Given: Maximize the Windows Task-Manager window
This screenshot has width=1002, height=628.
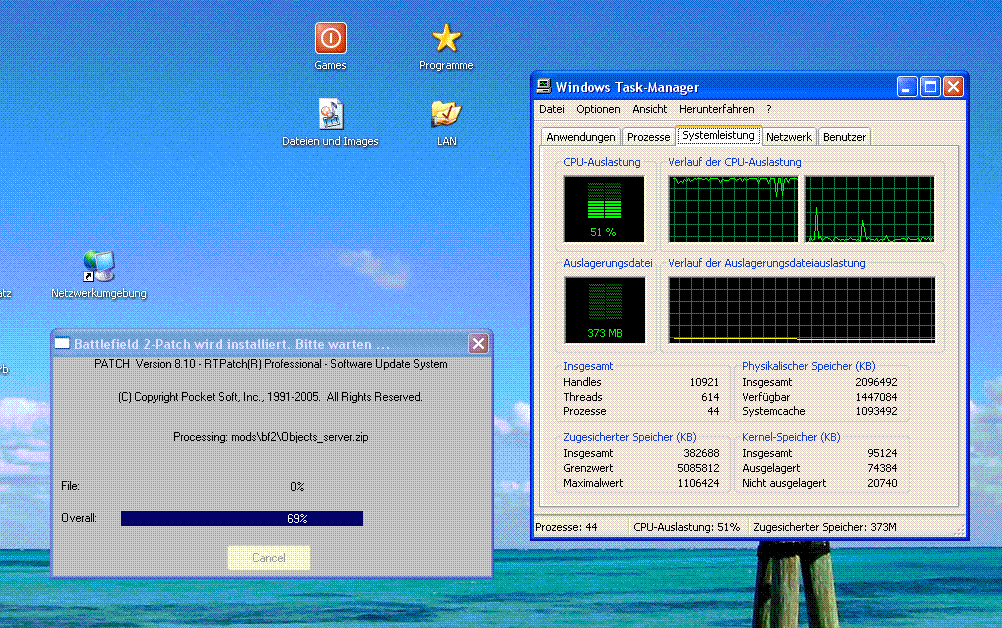Looking at the screenshot, I should [930, 86].
